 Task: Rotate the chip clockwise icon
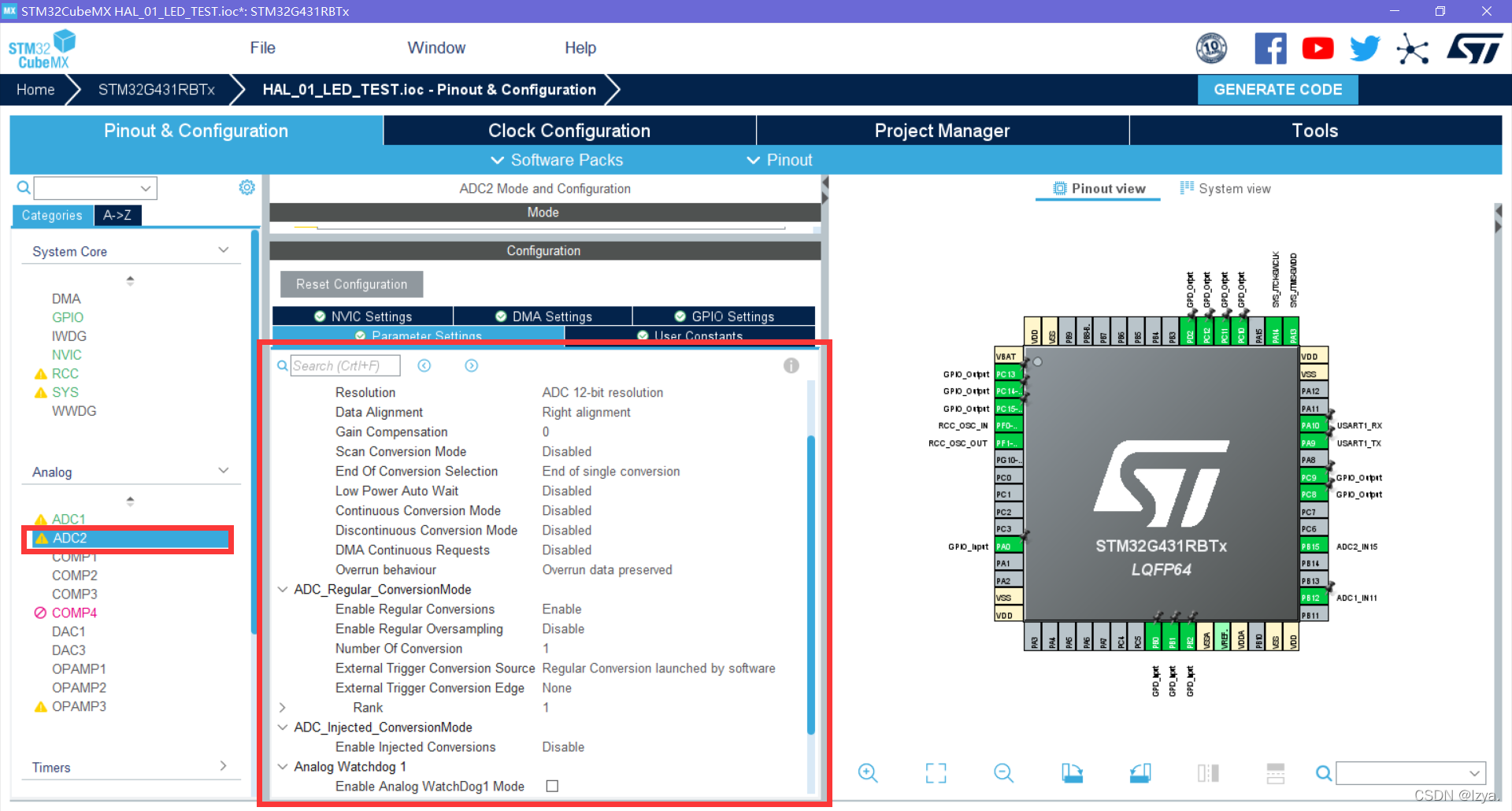pos(1072,773)
